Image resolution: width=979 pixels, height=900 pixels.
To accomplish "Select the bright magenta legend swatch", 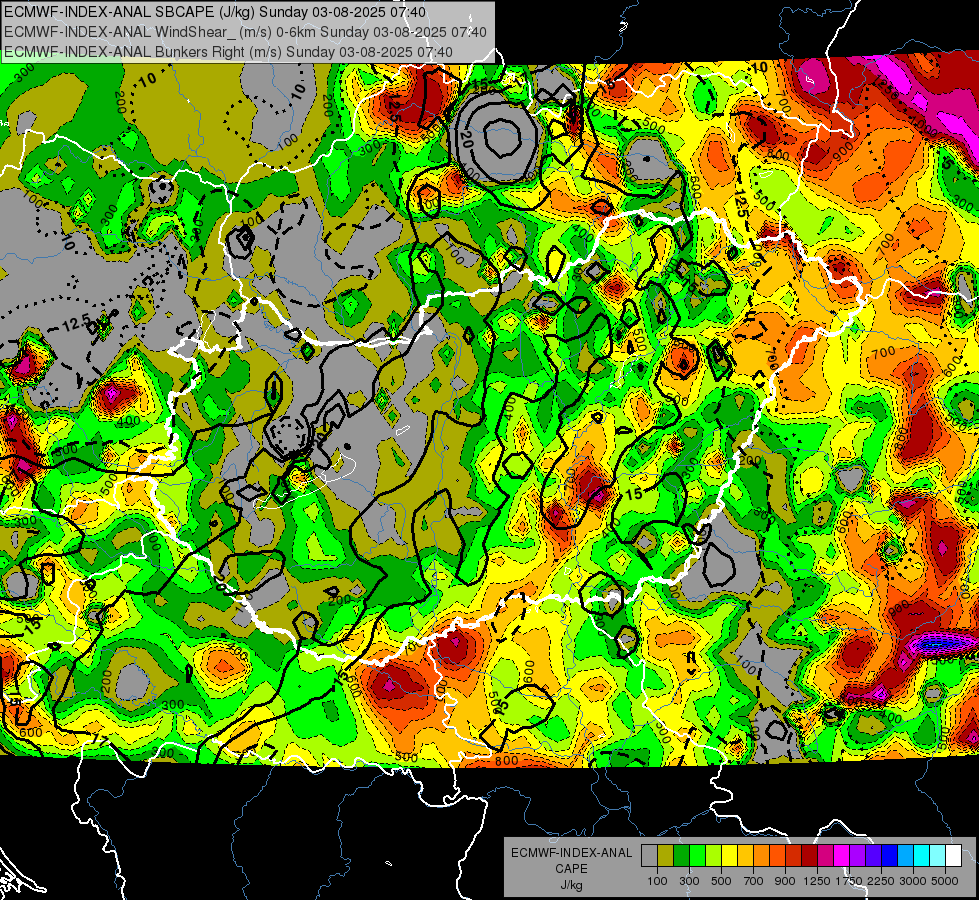I will point(842,855).
